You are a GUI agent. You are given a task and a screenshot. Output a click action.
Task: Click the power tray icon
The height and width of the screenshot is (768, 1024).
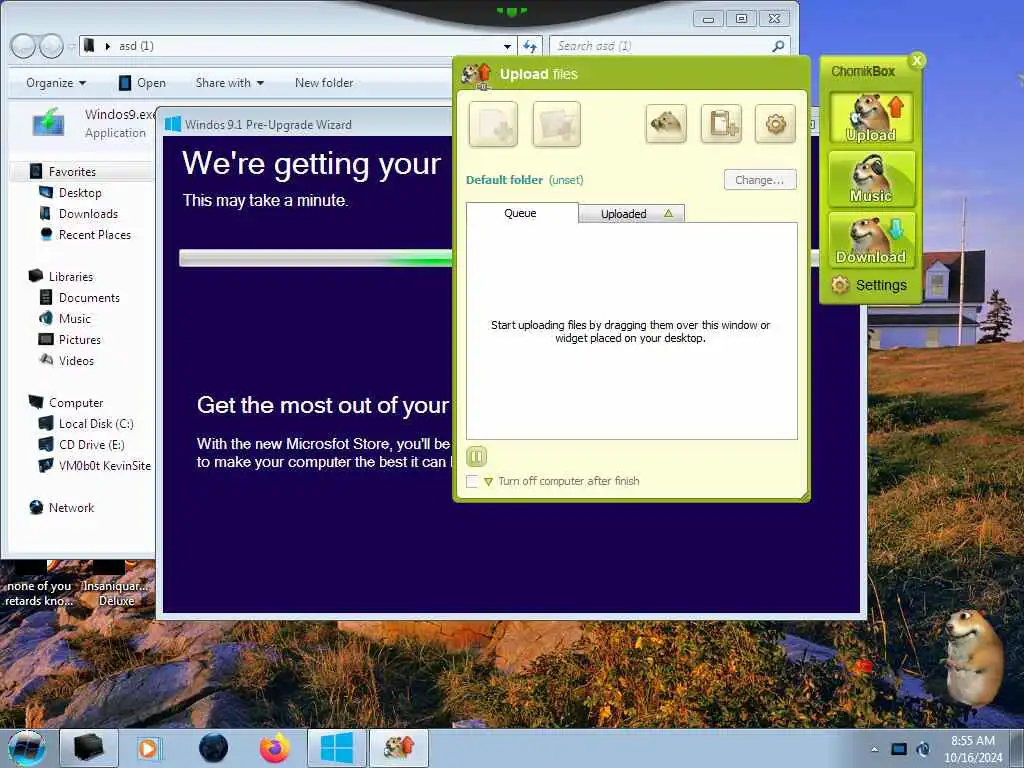(x=923, y=749)
